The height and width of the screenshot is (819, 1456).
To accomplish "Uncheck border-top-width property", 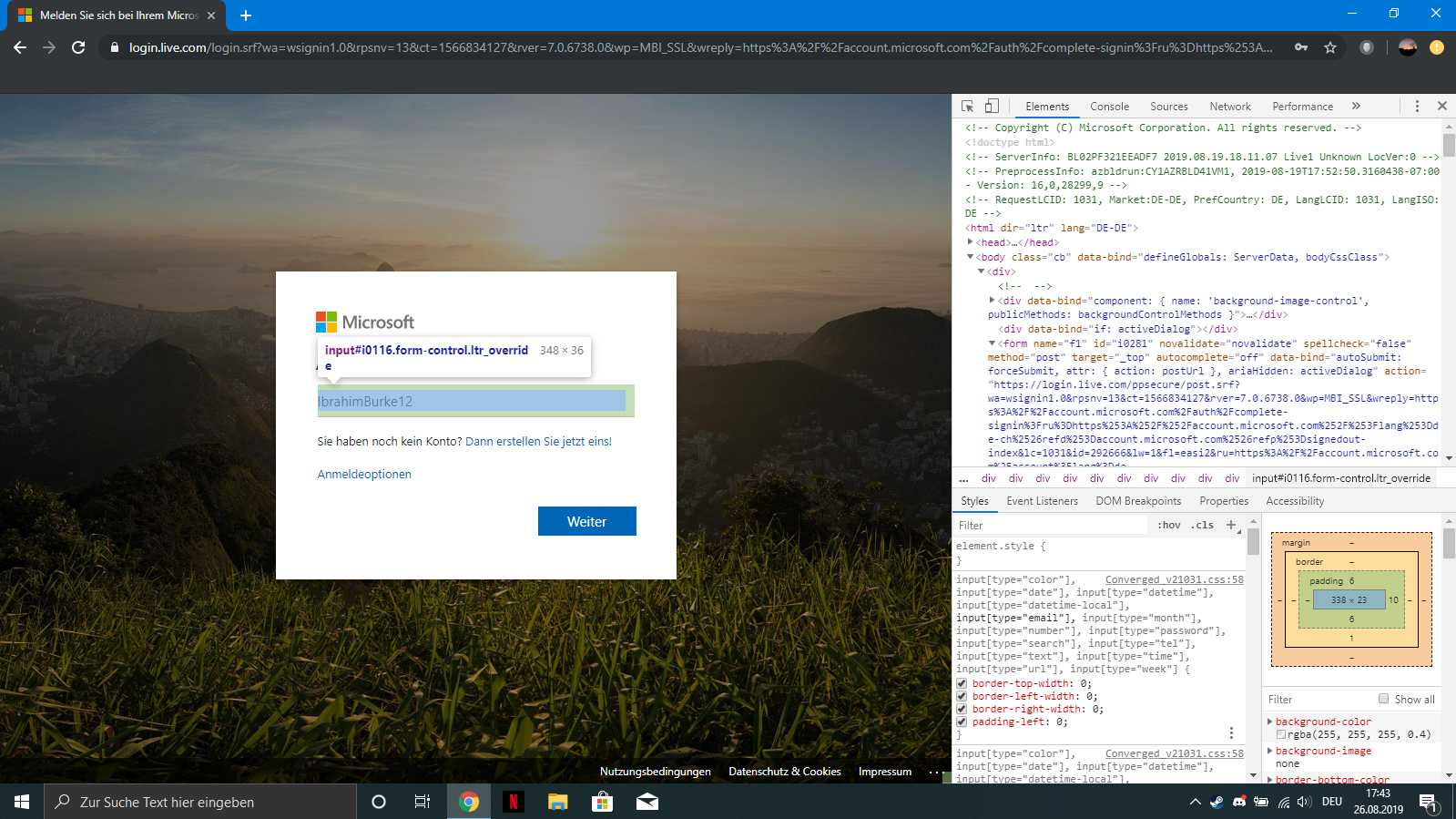I will (962, 683).
